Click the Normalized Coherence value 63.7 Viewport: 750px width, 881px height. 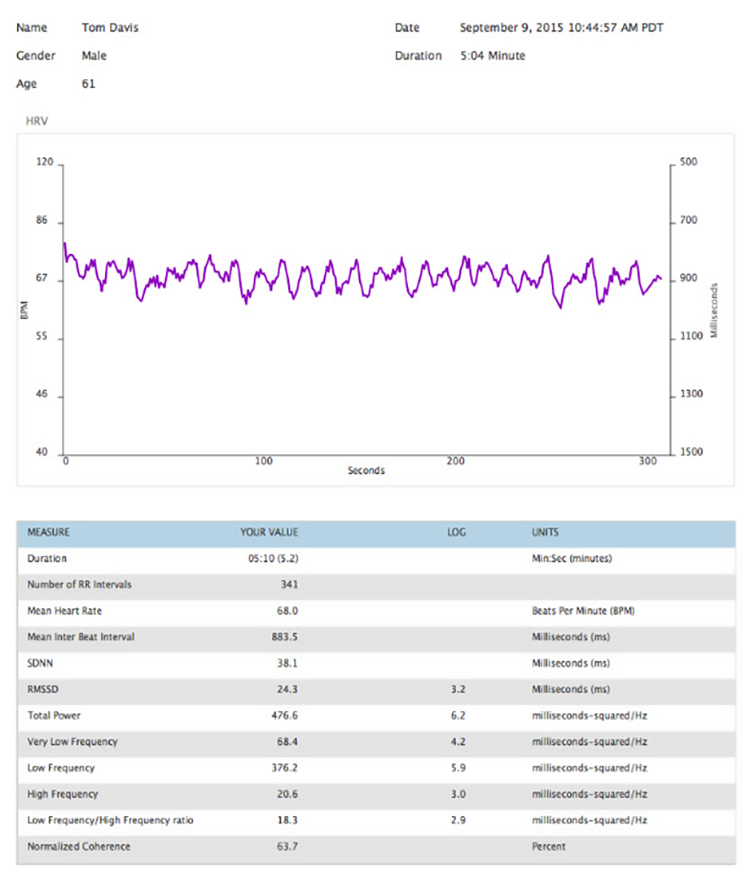[286, 847]
